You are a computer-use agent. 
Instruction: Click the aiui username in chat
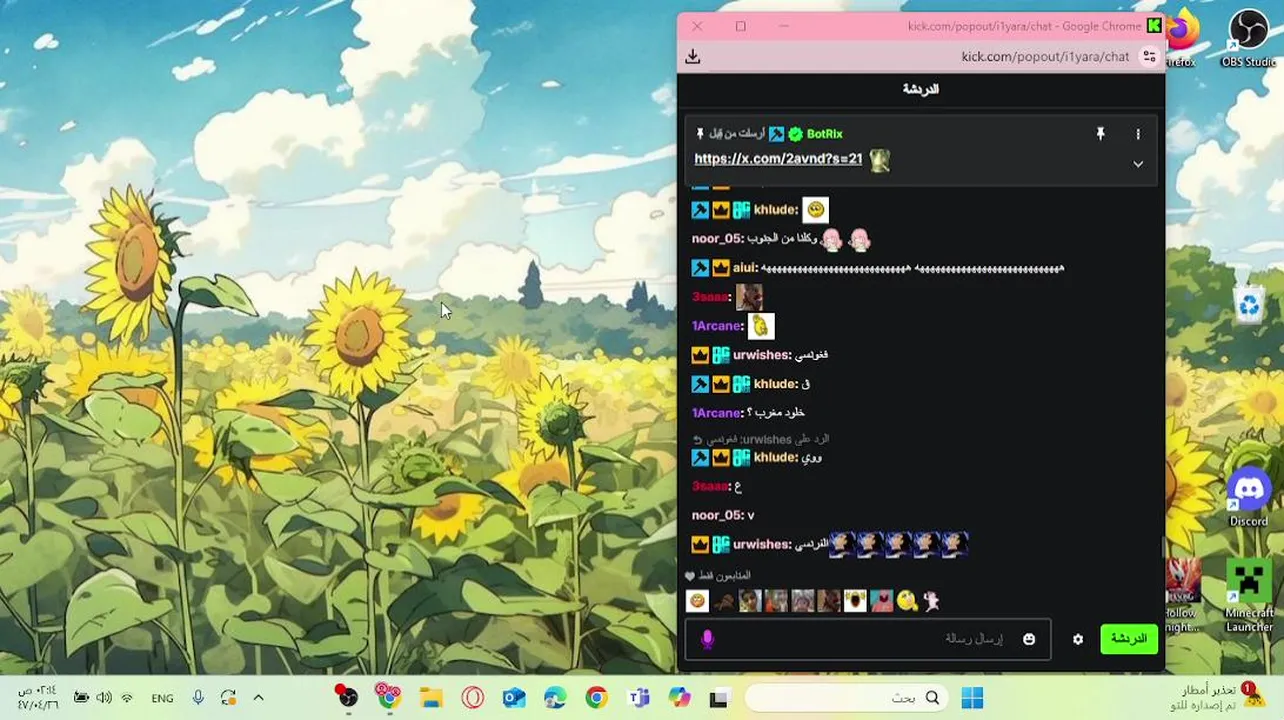(x=744, y=268)
